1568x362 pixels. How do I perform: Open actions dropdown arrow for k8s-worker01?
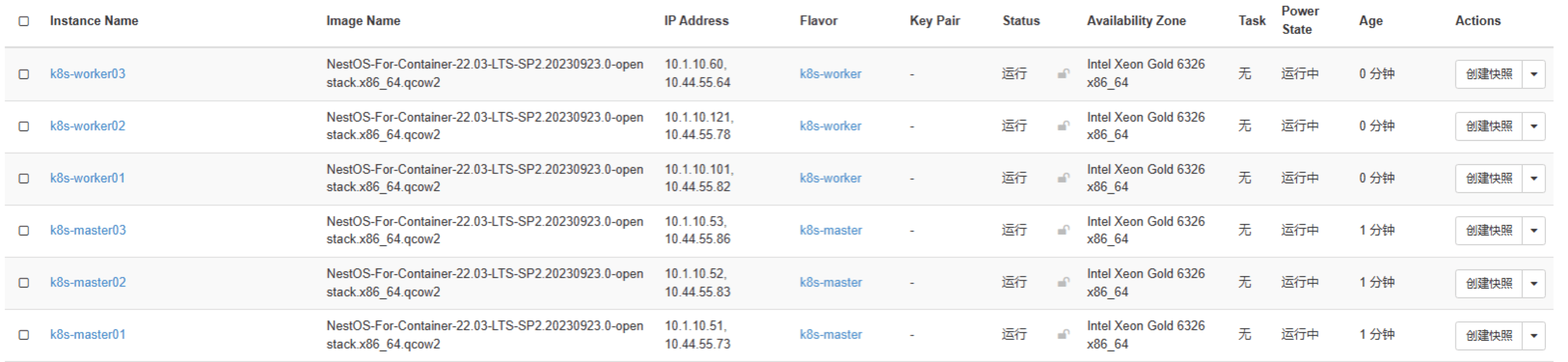(1534, 179)
